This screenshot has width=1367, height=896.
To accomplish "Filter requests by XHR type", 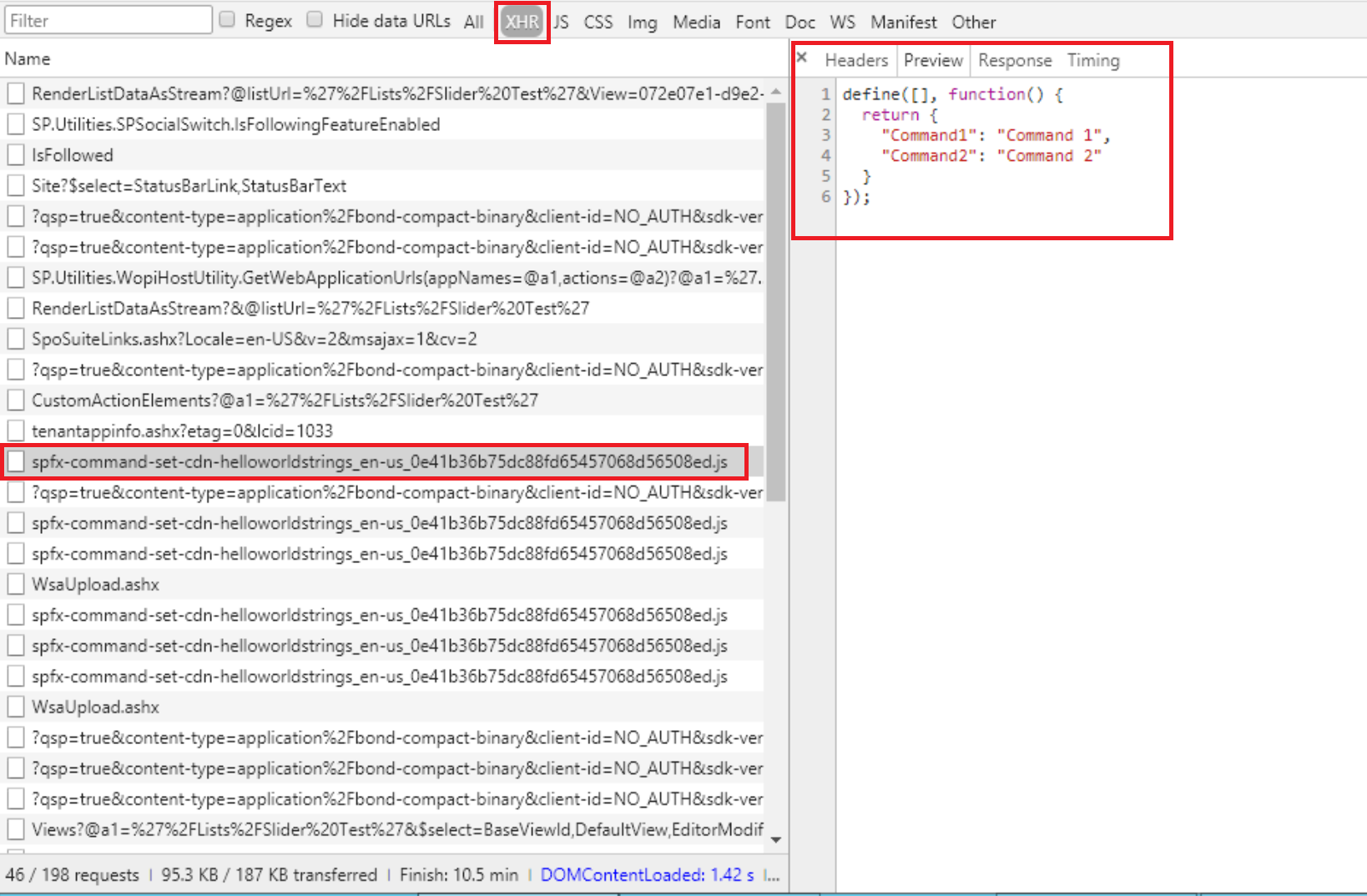I will [522, 22].
